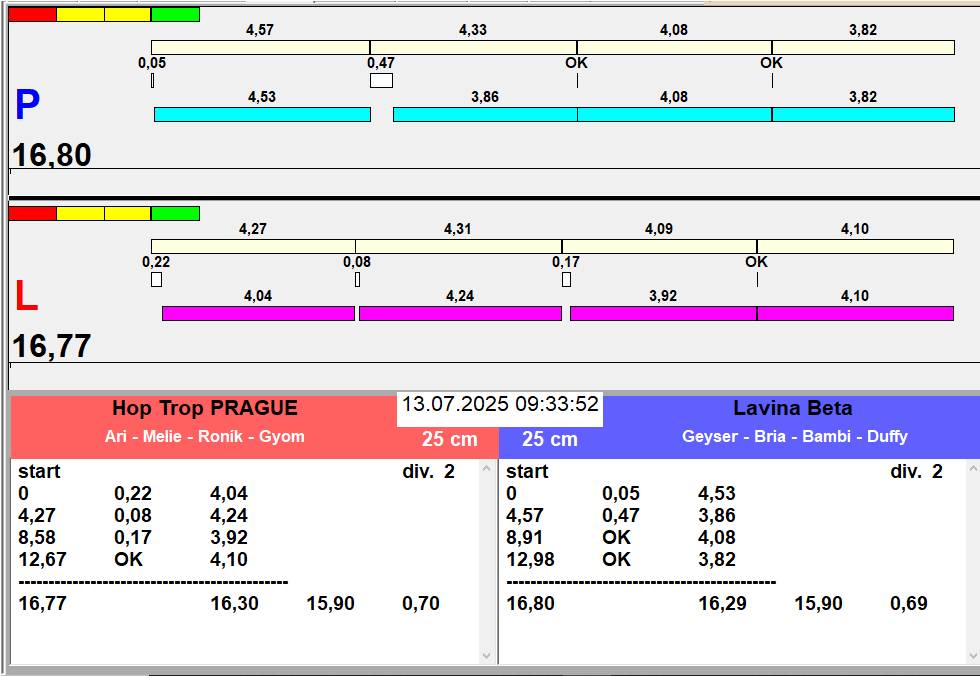Click the 0,22 start box in lane L
The height and width of the screenshot is (676, 980).
156,280
